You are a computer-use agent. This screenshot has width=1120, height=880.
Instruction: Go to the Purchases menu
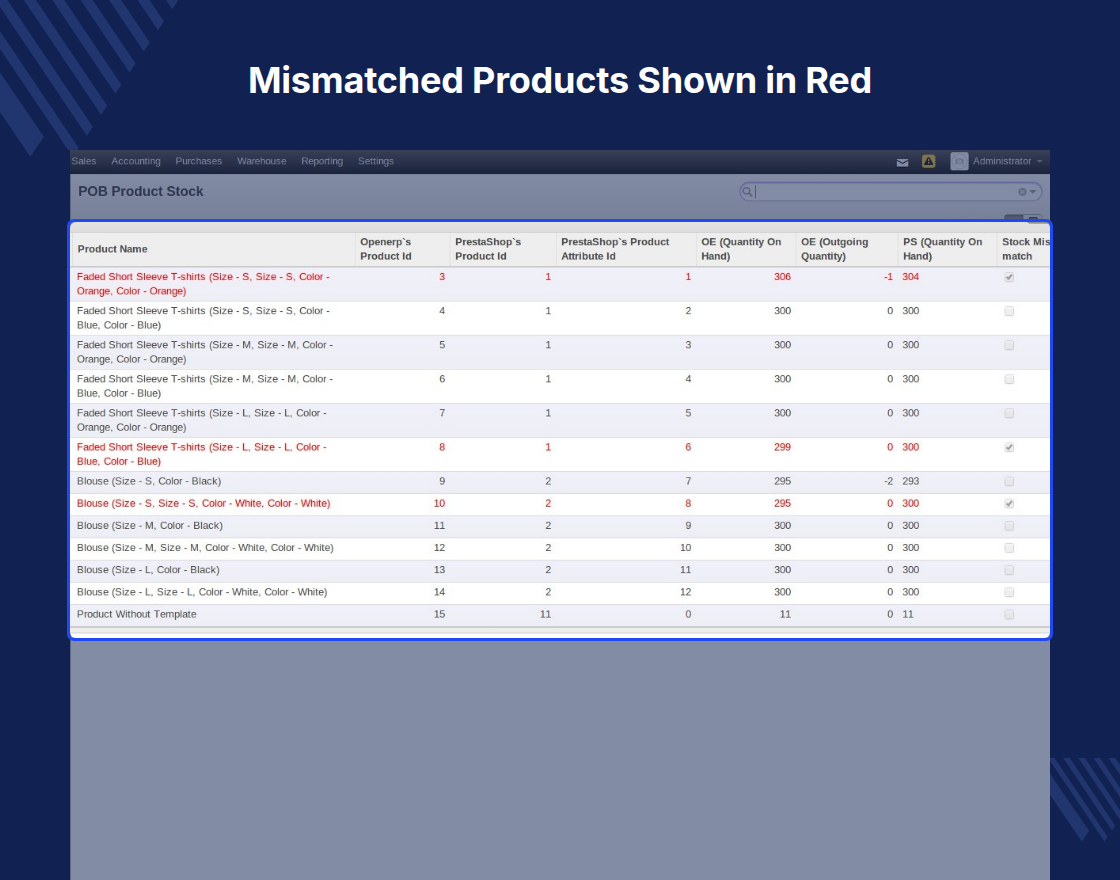point(199,161)
